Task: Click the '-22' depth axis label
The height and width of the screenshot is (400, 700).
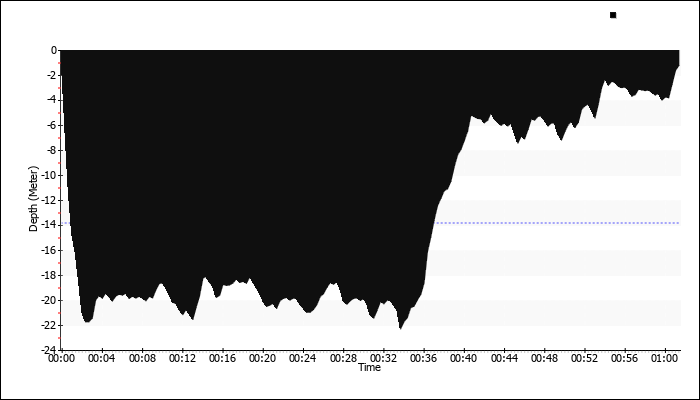Action: [x=50, y=325]
